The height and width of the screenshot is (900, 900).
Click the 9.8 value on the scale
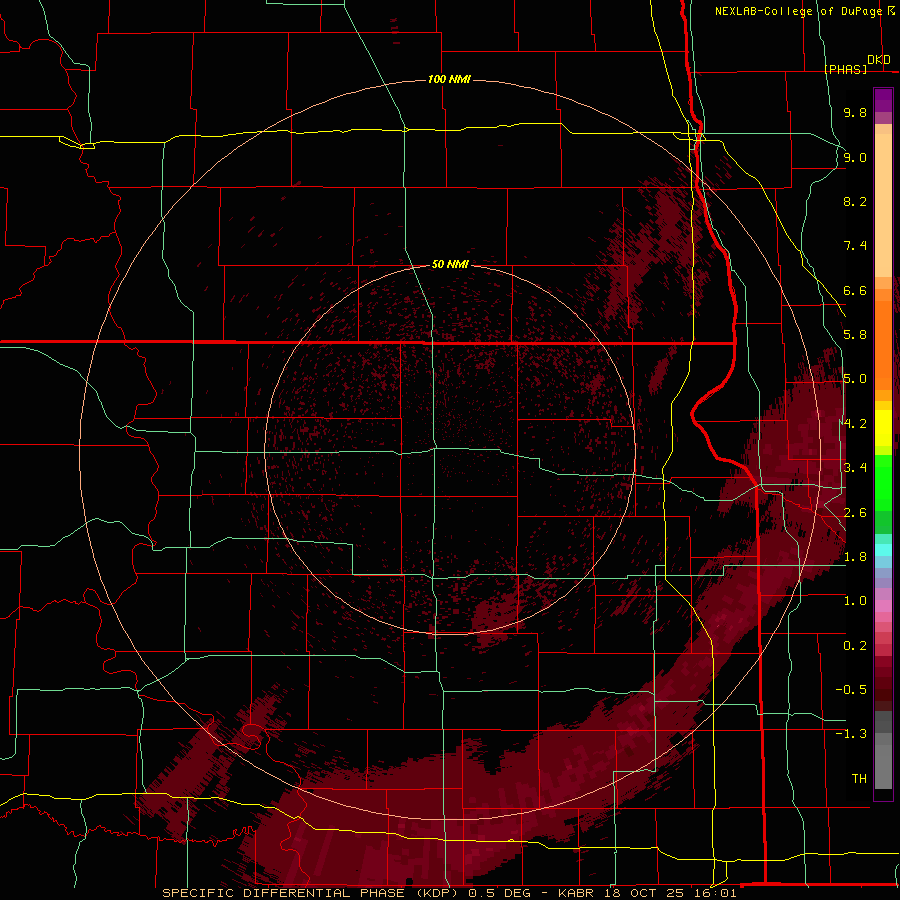(855, 112)
